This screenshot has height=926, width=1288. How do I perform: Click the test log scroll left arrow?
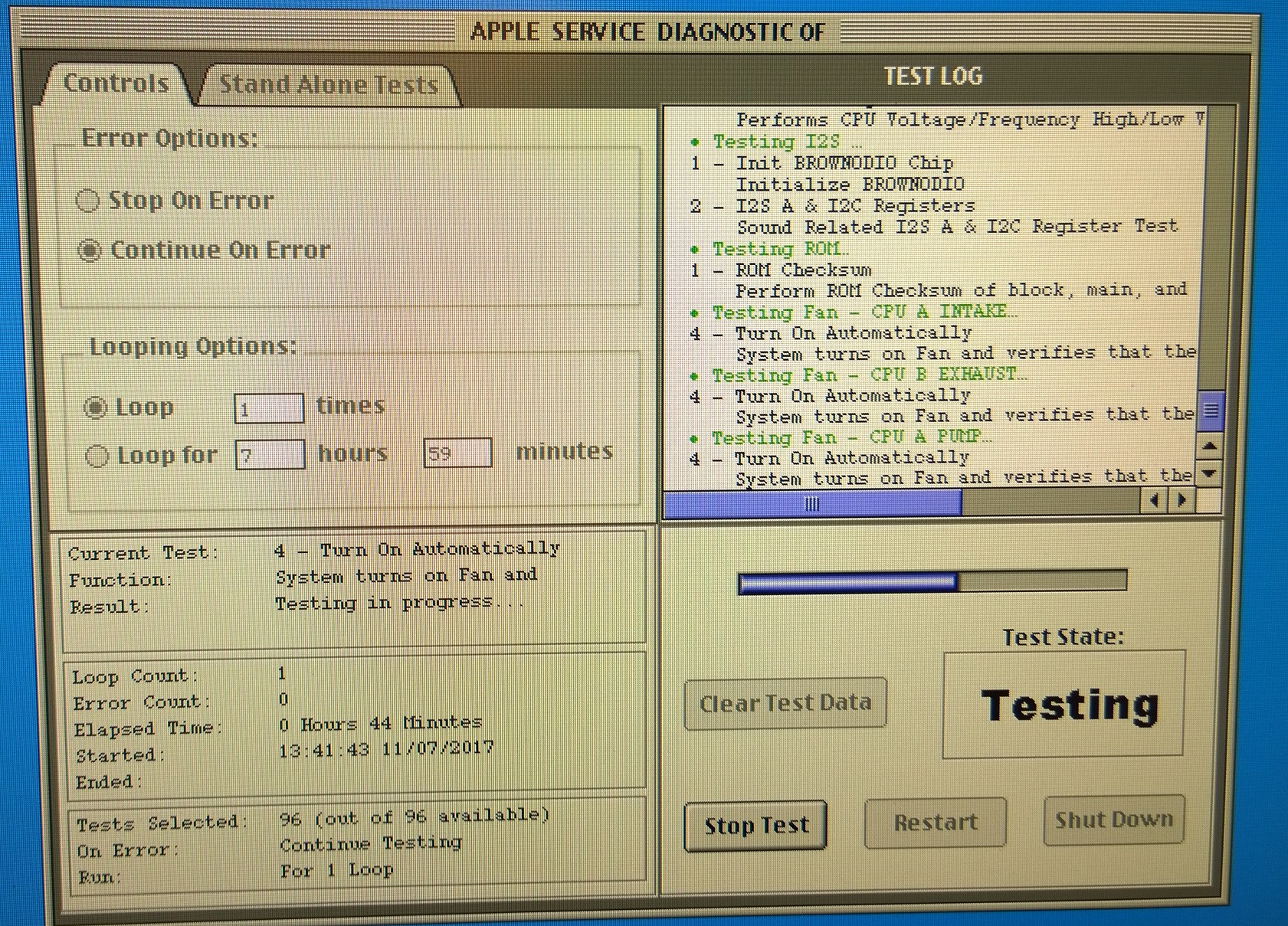coord(1154,501)
